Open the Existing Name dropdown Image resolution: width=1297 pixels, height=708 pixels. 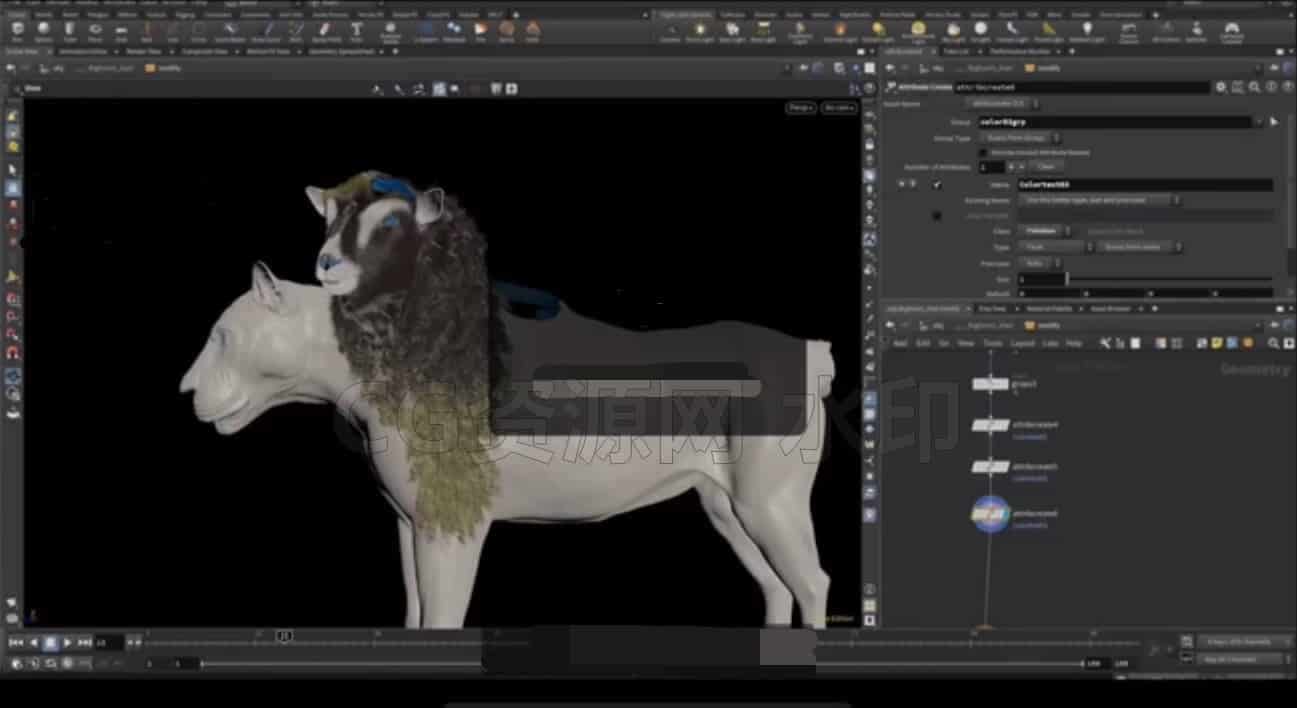tap(1098, 200)
